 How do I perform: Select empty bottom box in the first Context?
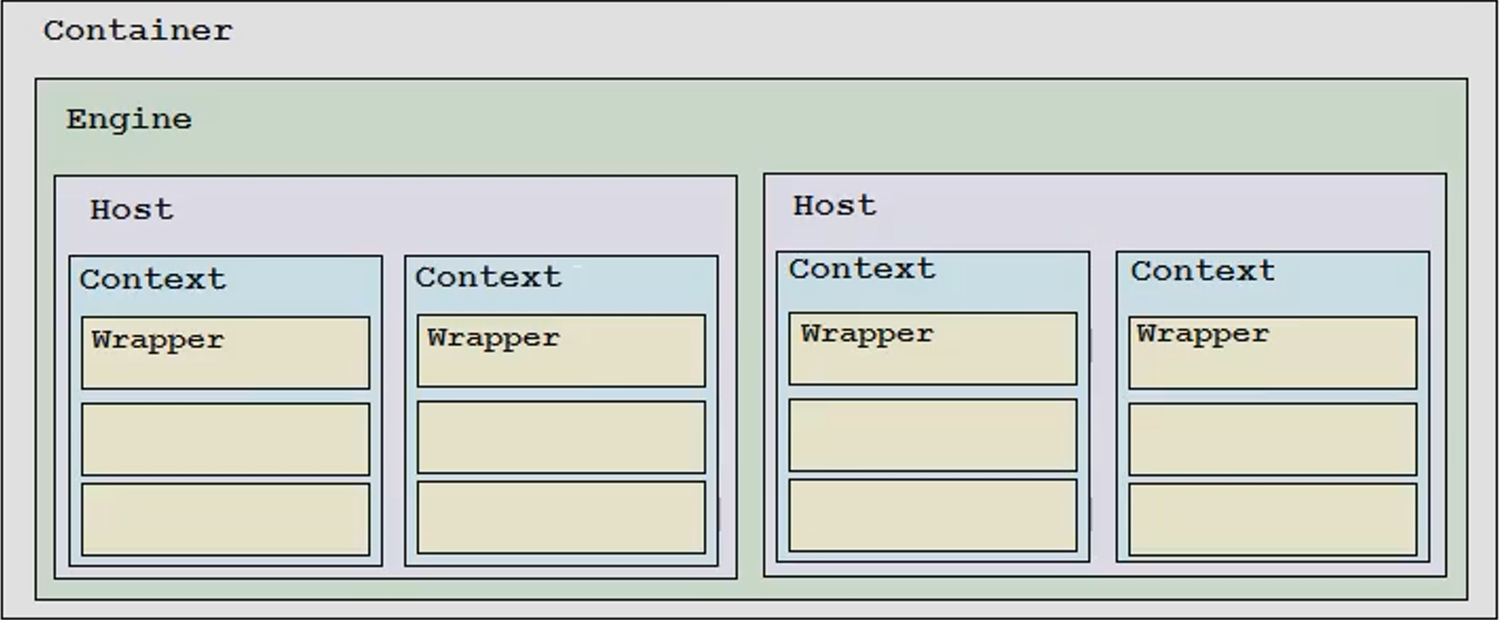[x=226, y=520]
